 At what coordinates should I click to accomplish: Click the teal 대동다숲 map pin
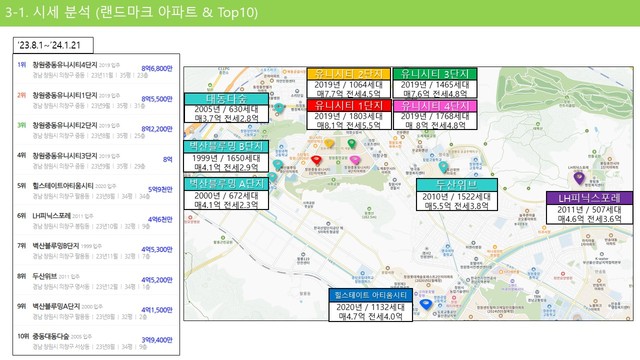pos(279,108)
